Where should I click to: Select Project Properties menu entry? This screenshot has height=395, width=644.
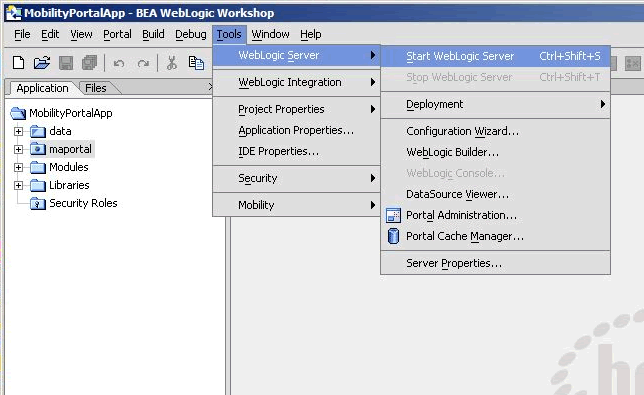click(x=296, y=109)
